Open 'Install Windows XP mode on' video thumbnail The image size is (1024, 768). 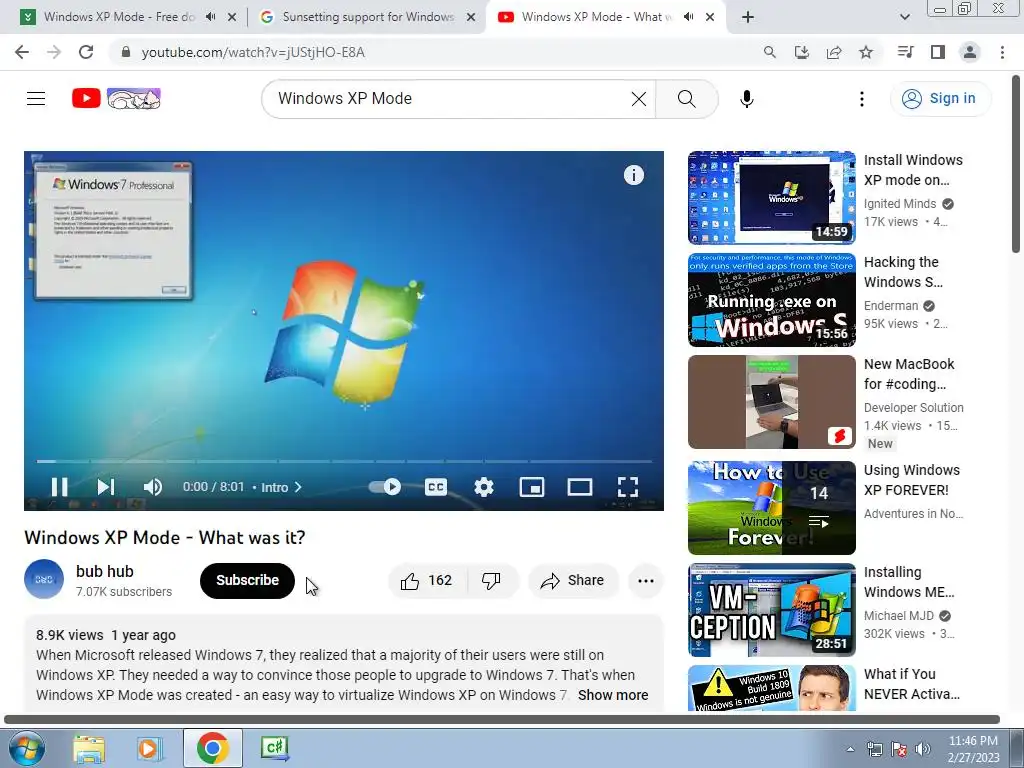[x=771, y=198]
